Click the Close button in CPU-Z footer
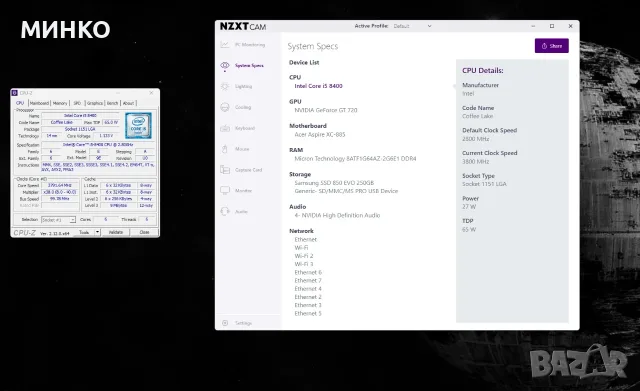The height and width of the screenshot is (391, 640). 144,232
